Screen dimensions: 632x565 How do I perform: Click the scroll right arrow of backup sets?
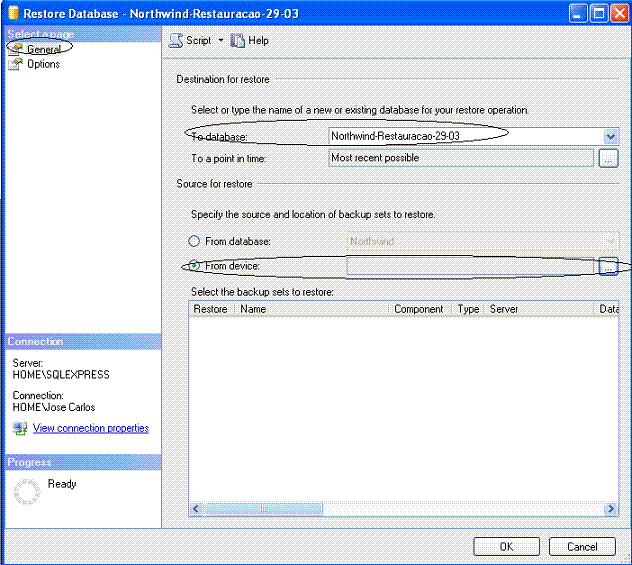click(611, 509)
